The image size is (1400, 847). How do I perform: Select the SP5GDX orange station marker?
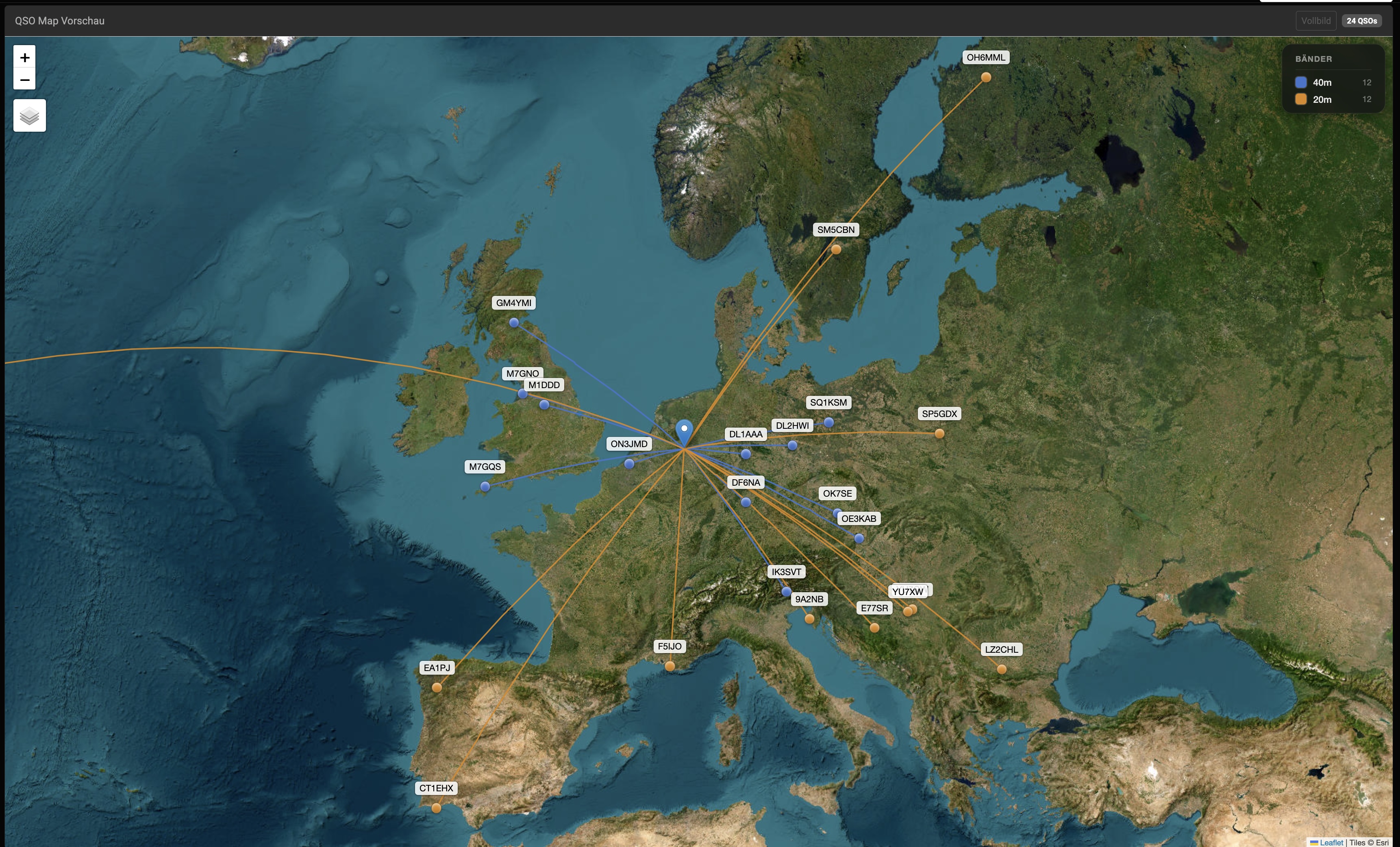939,434
